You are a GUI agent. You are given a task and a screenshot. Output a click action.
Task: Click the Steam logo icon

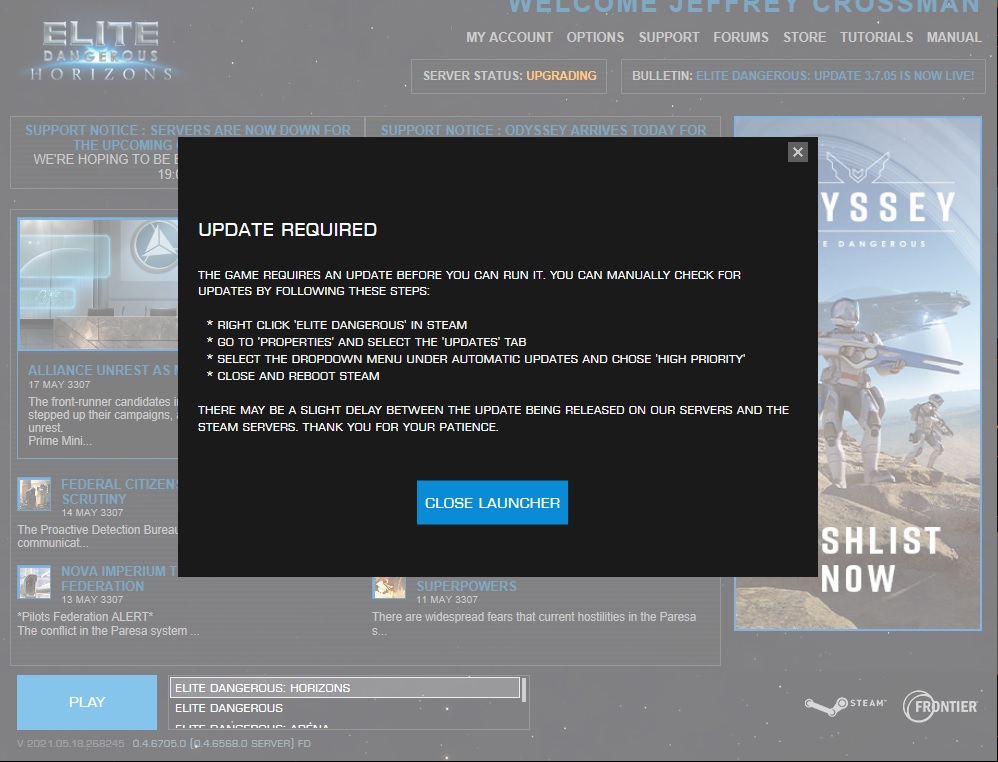(x=845, y=705)
